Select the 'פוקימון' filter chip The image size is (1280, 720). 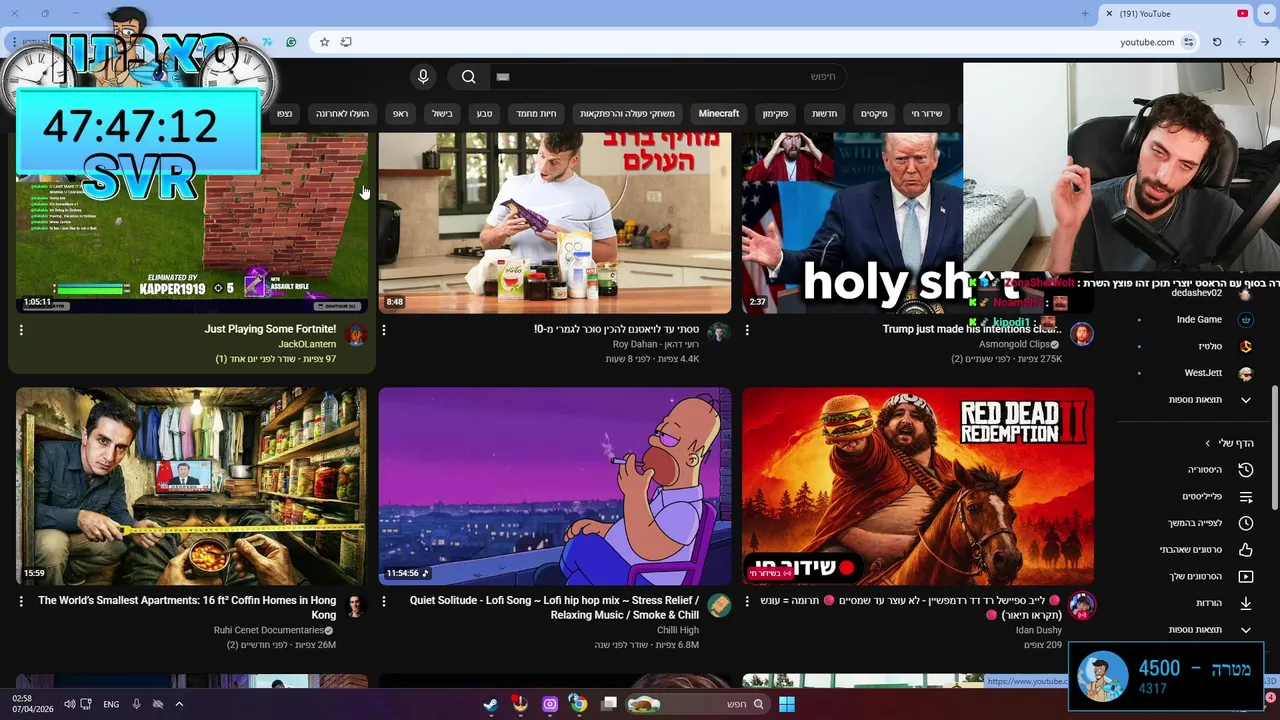(776, 114)
